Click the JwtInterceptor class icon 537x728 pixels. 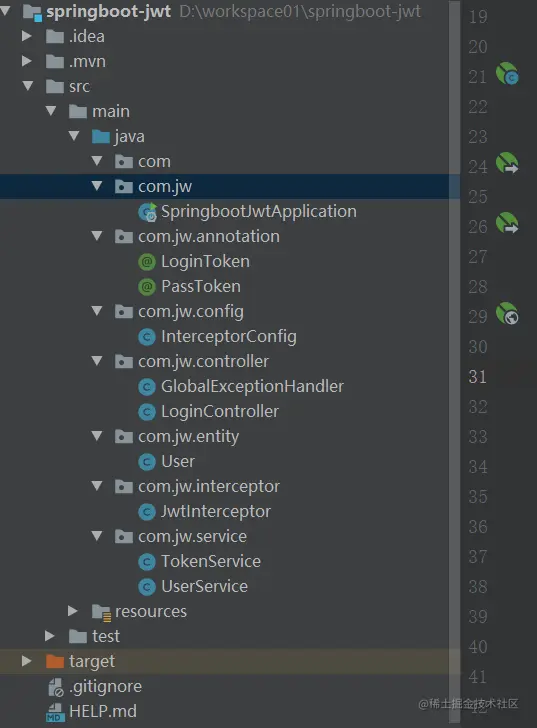pyautogui.click(x=147, y=512)
